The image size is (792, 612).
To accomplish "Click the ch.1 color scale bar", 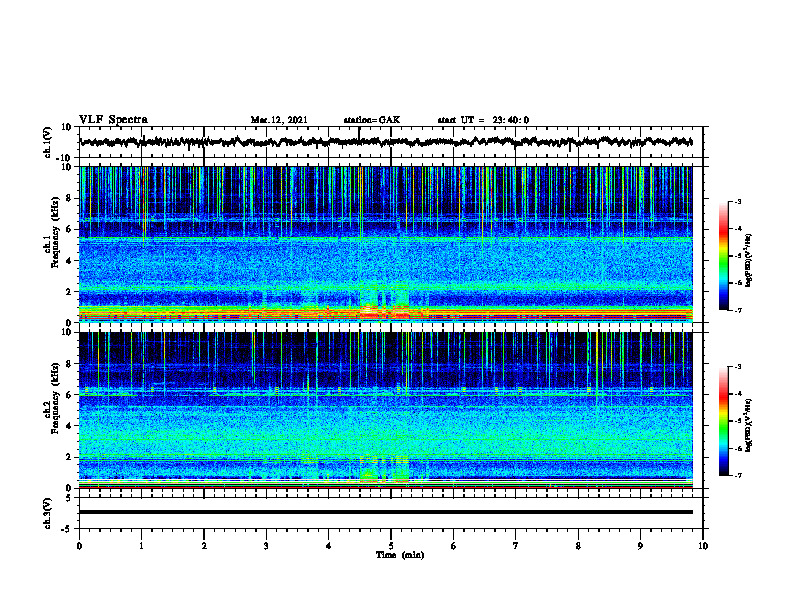I will click(x=723, y=256).
